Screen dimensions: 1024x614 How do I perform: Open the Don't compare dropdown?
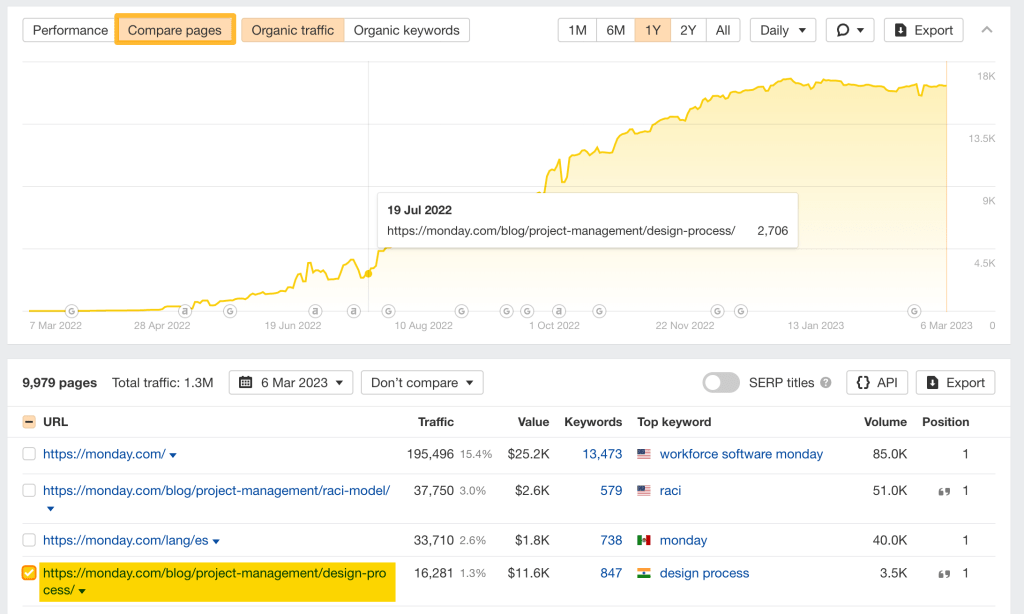pyautogui.click(x=421, y=382)
